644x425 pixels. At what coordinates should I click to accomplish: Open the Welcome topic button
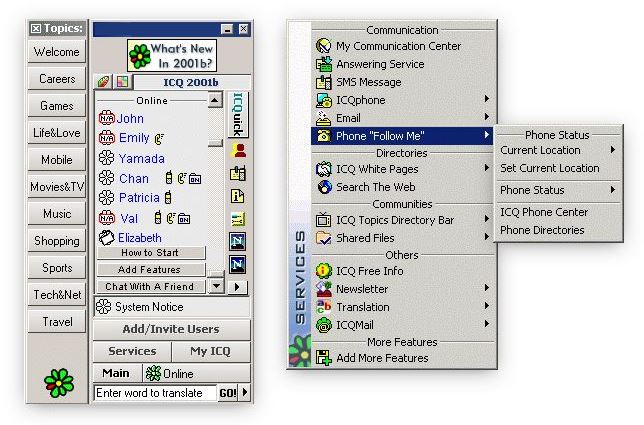(57, 52)
